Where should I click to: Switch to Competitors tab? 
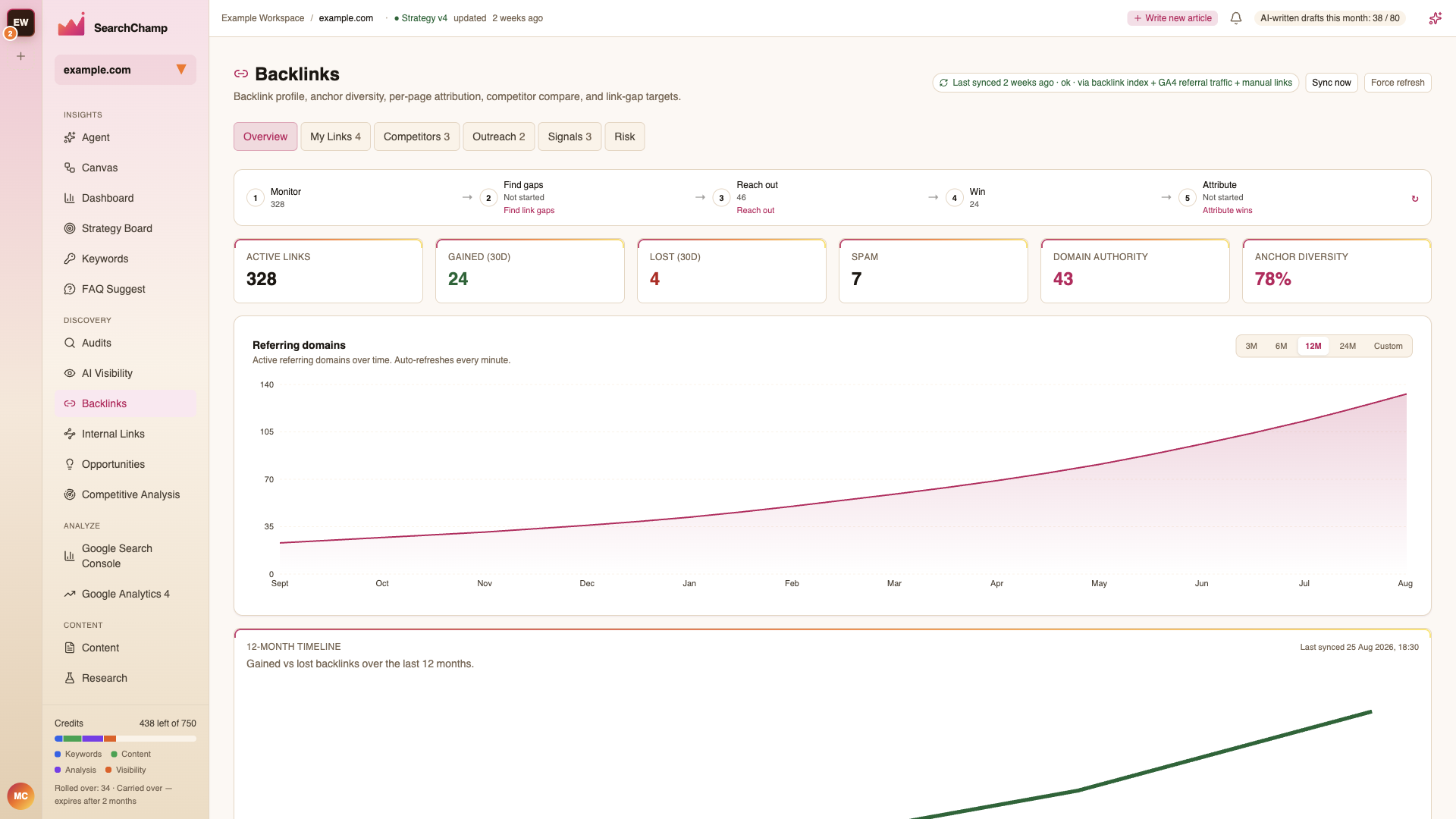coord(416,136)
